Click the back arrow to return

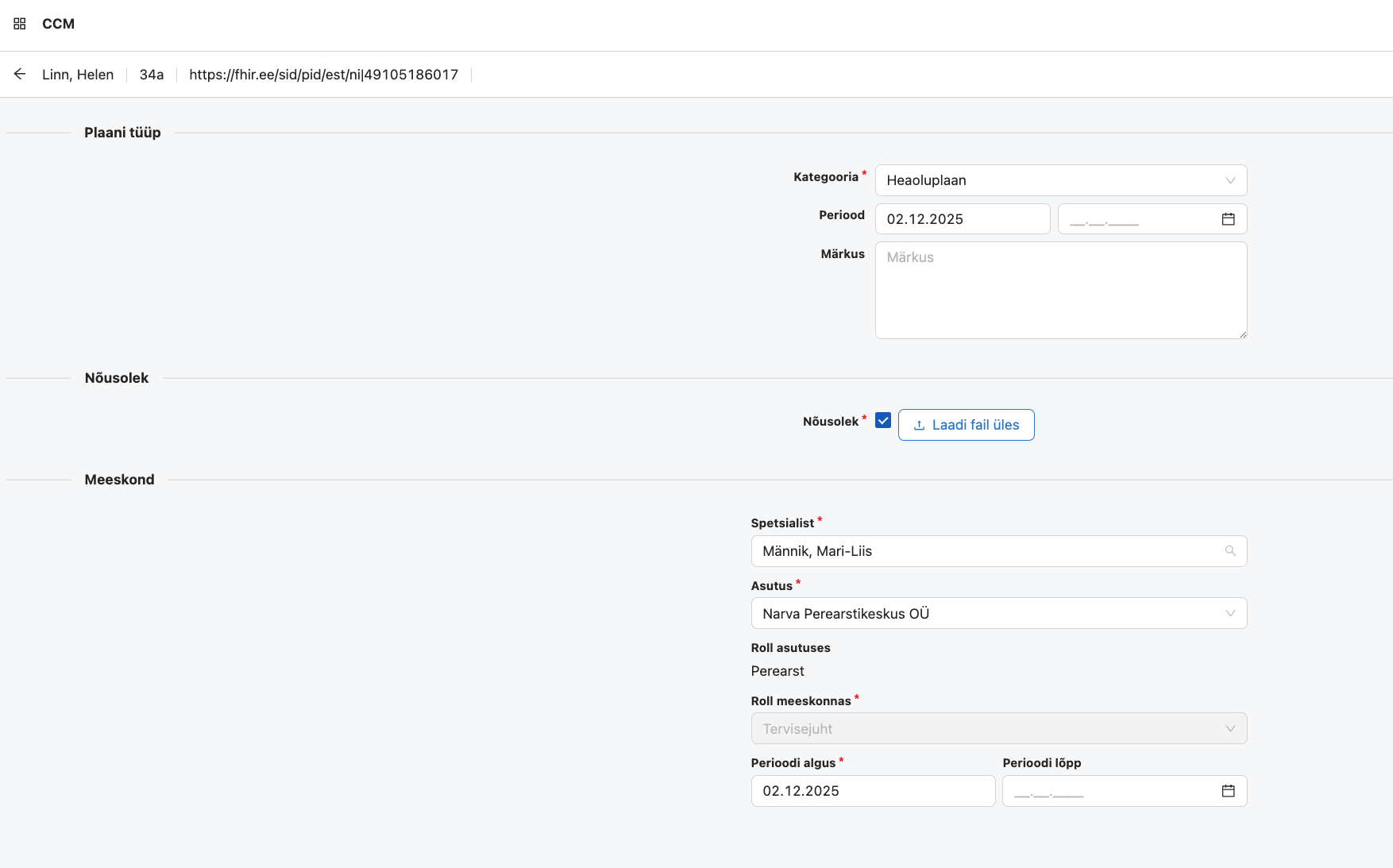point(19,74)
